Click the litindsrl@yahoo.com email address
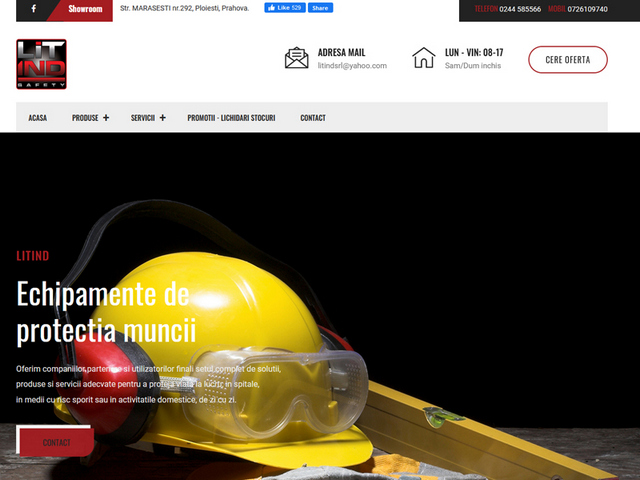The height and width of the screenshot is (480, 640). click(352, 66)
